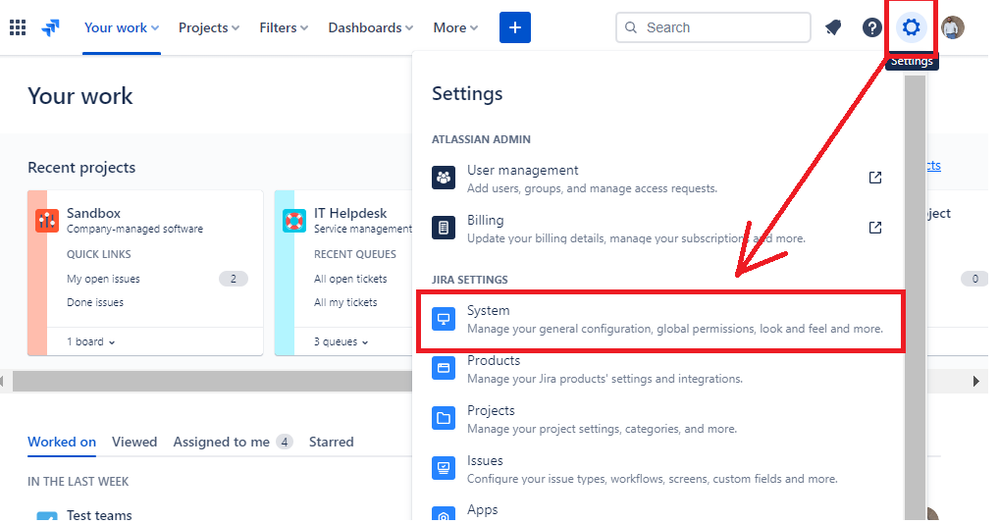Viewport: 999px width, 521px height.
Task: Click inside the Search field
Action: coord(713,27)
